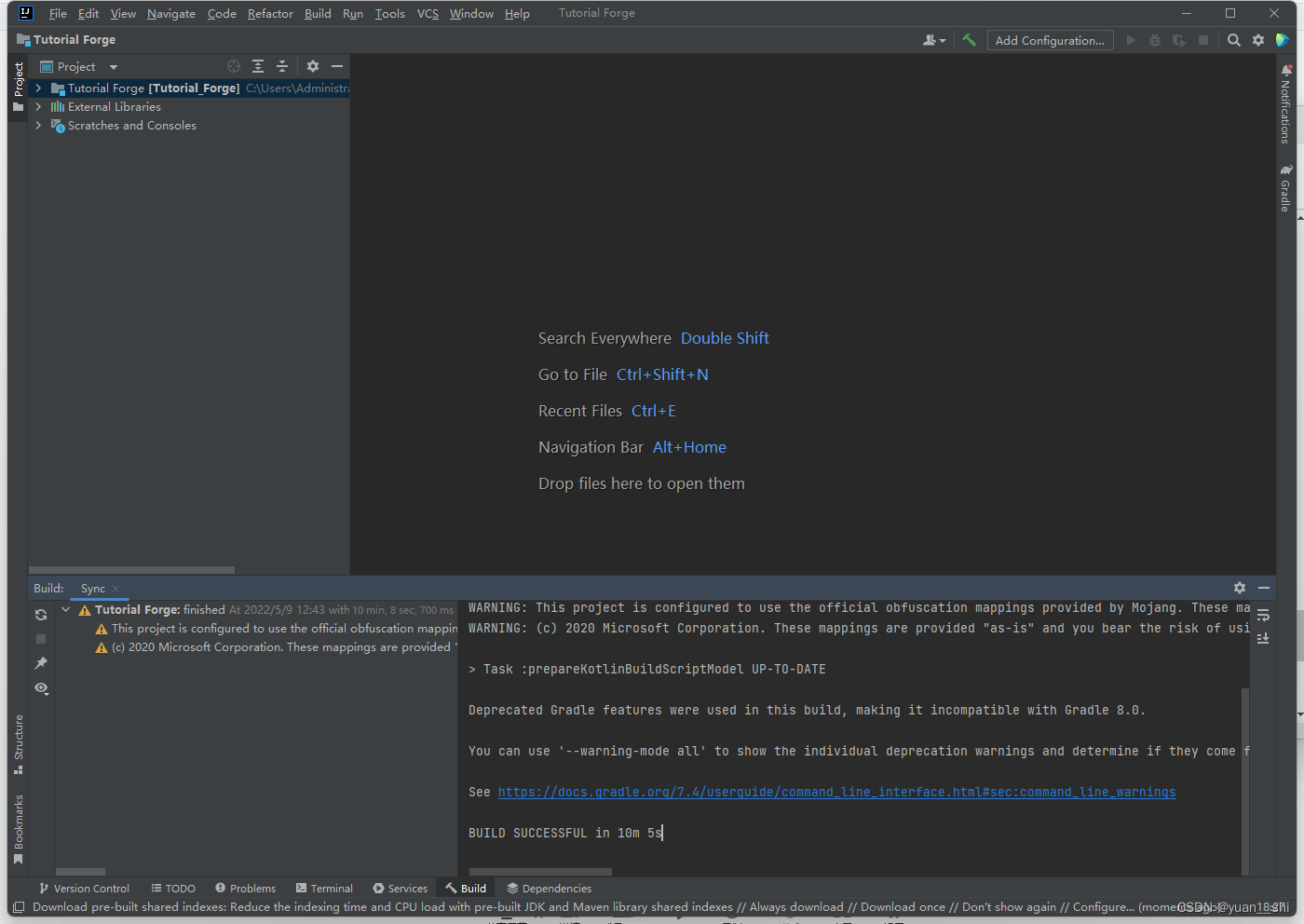
Task: Open the Code With Me user icon
Action: pyautogui.click(x=929, y=40)
